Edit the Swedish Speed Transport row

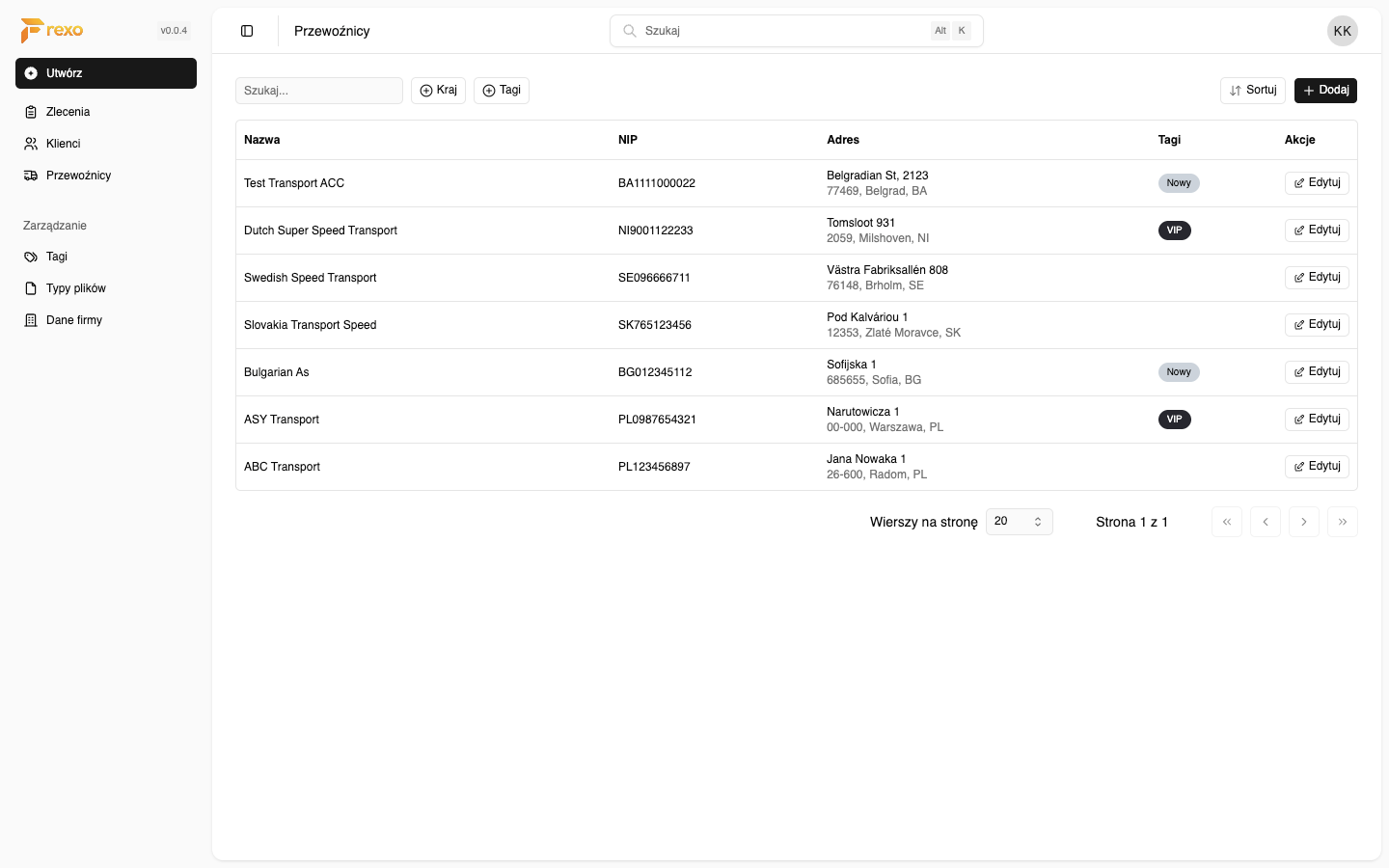pos(1316,278)
